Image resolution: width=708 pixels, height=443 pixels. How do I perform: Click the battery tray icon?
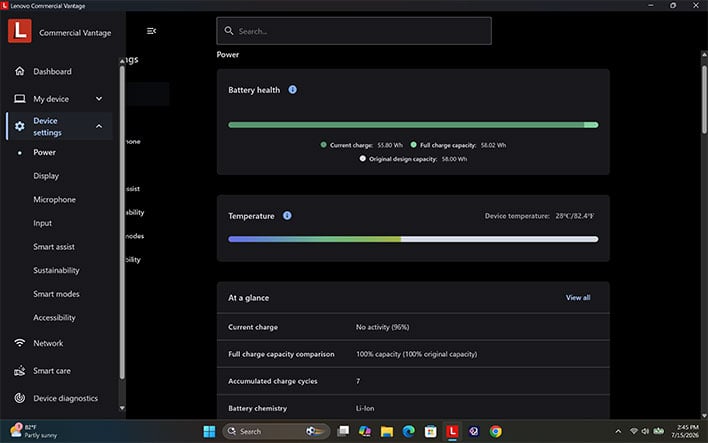coord(659,431)
